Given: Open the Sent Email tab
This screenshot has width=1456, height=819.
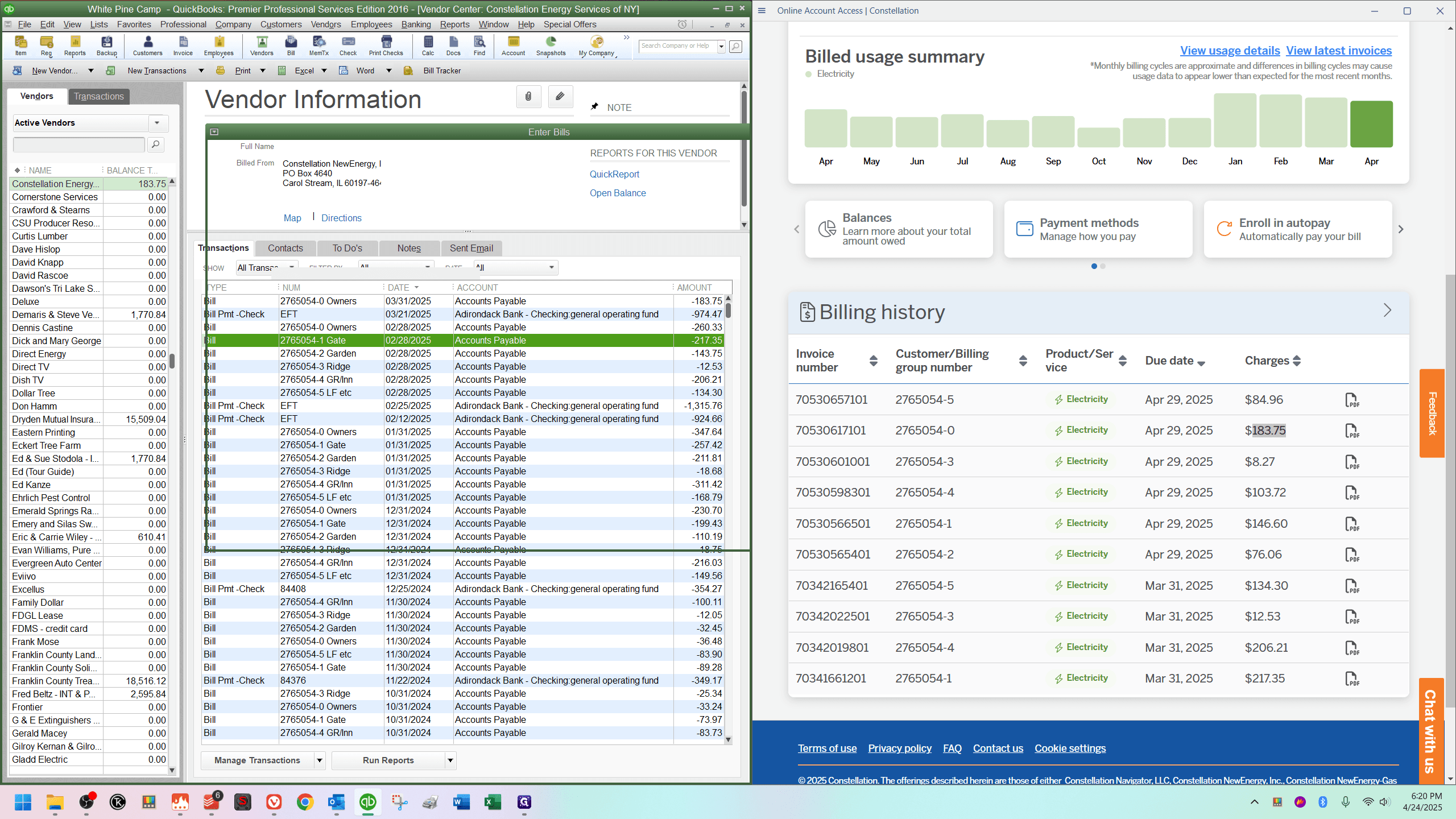Looking at the screenshot, I should (x=471, y=248).
